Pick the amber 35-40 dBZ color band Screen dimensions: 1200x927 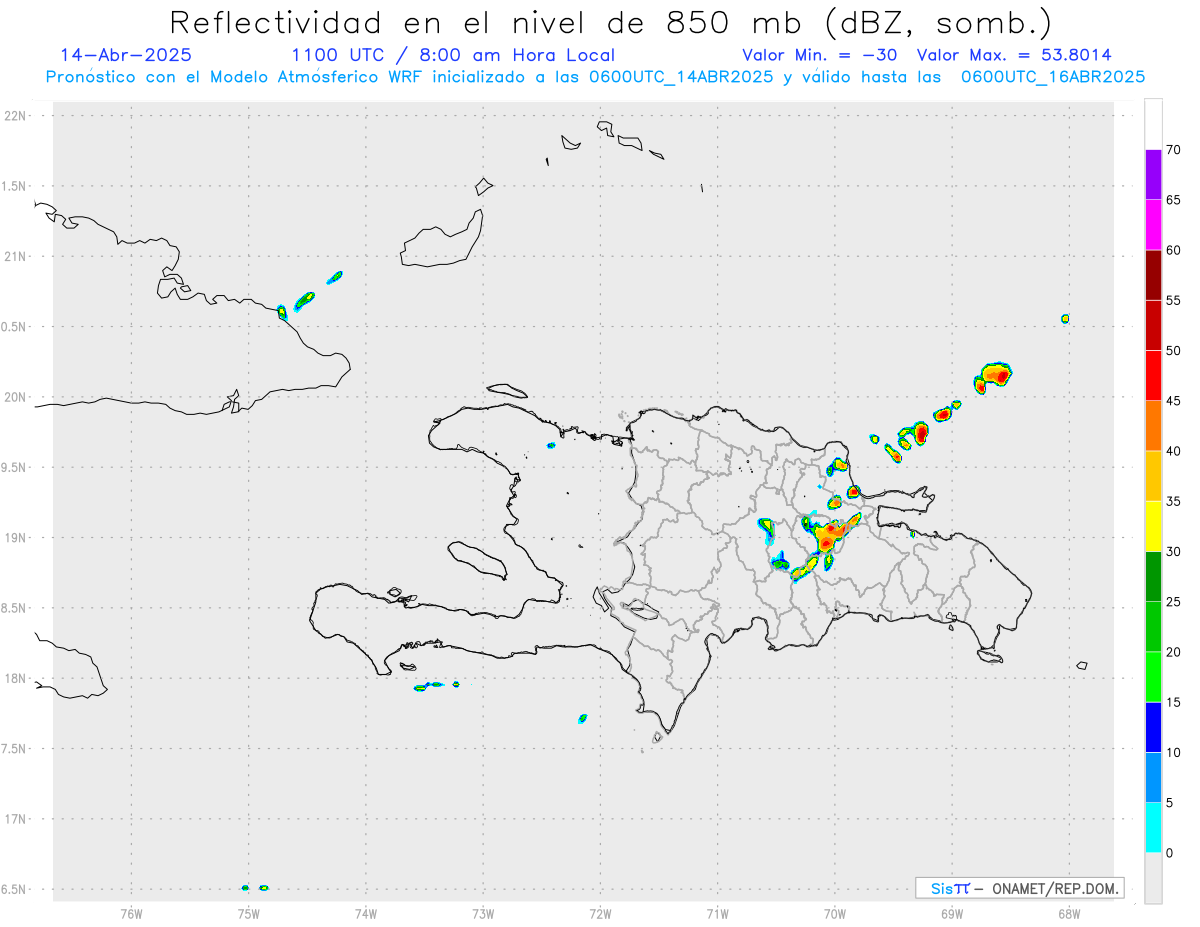(x=1153, y=476)
